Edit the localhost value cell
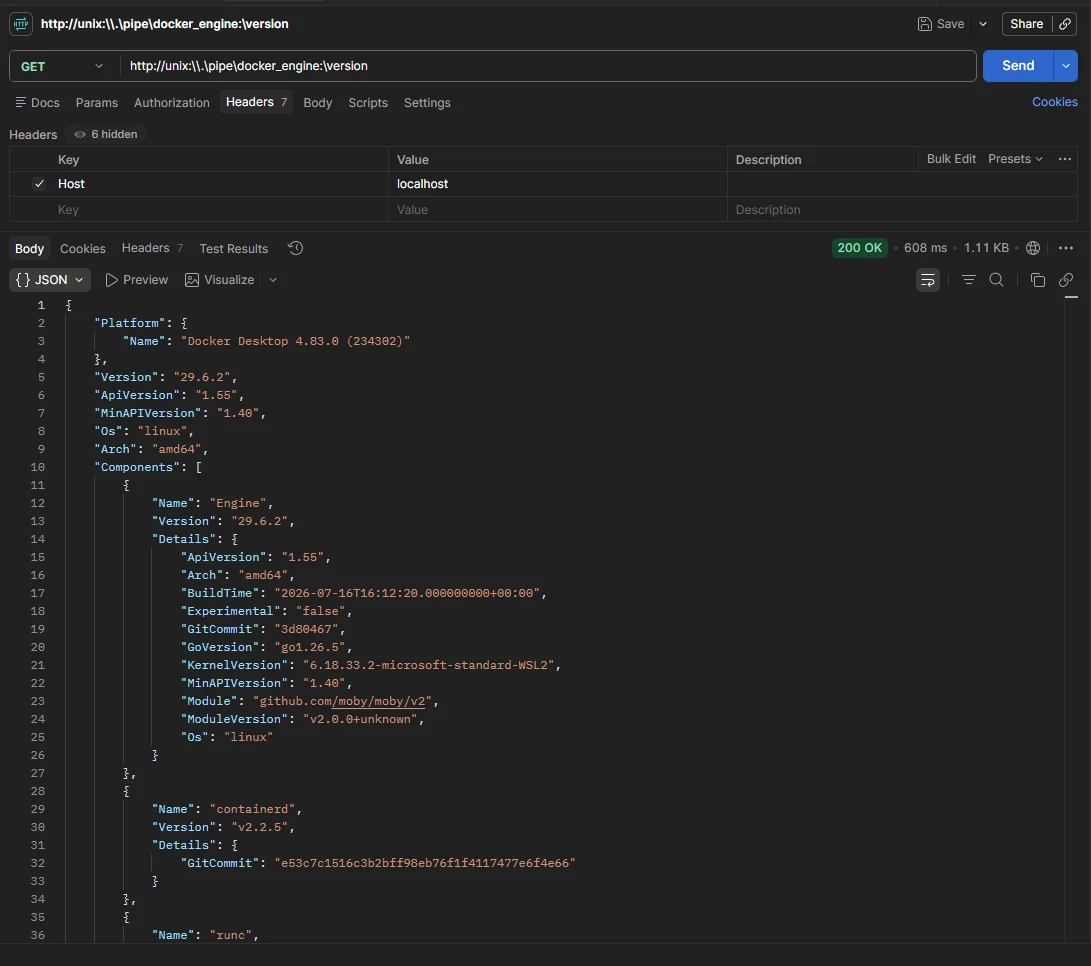1091x966 pixels. tap(557, 184)
